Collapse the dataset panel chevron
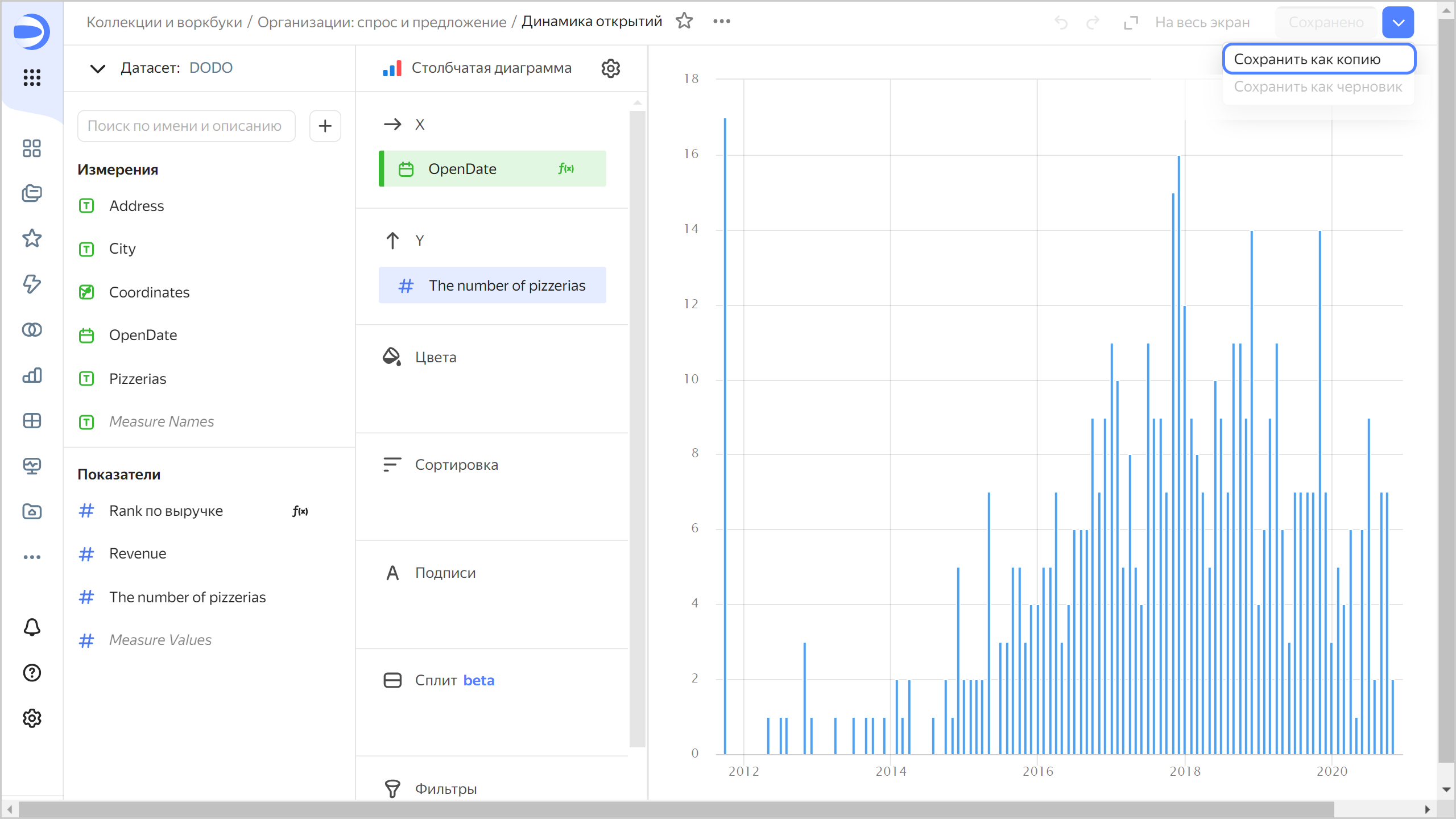 pos(98,68)
